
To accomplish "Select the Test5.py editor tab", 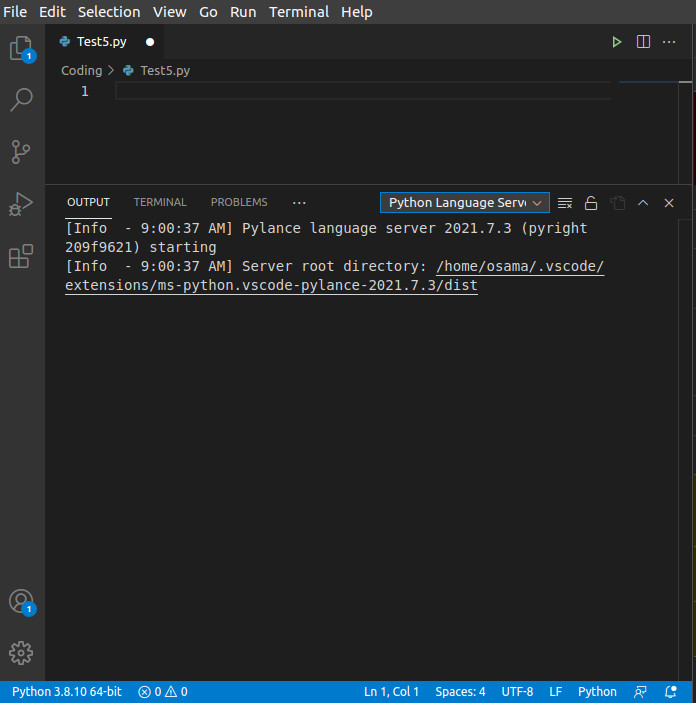I will [x=102, y=42].
